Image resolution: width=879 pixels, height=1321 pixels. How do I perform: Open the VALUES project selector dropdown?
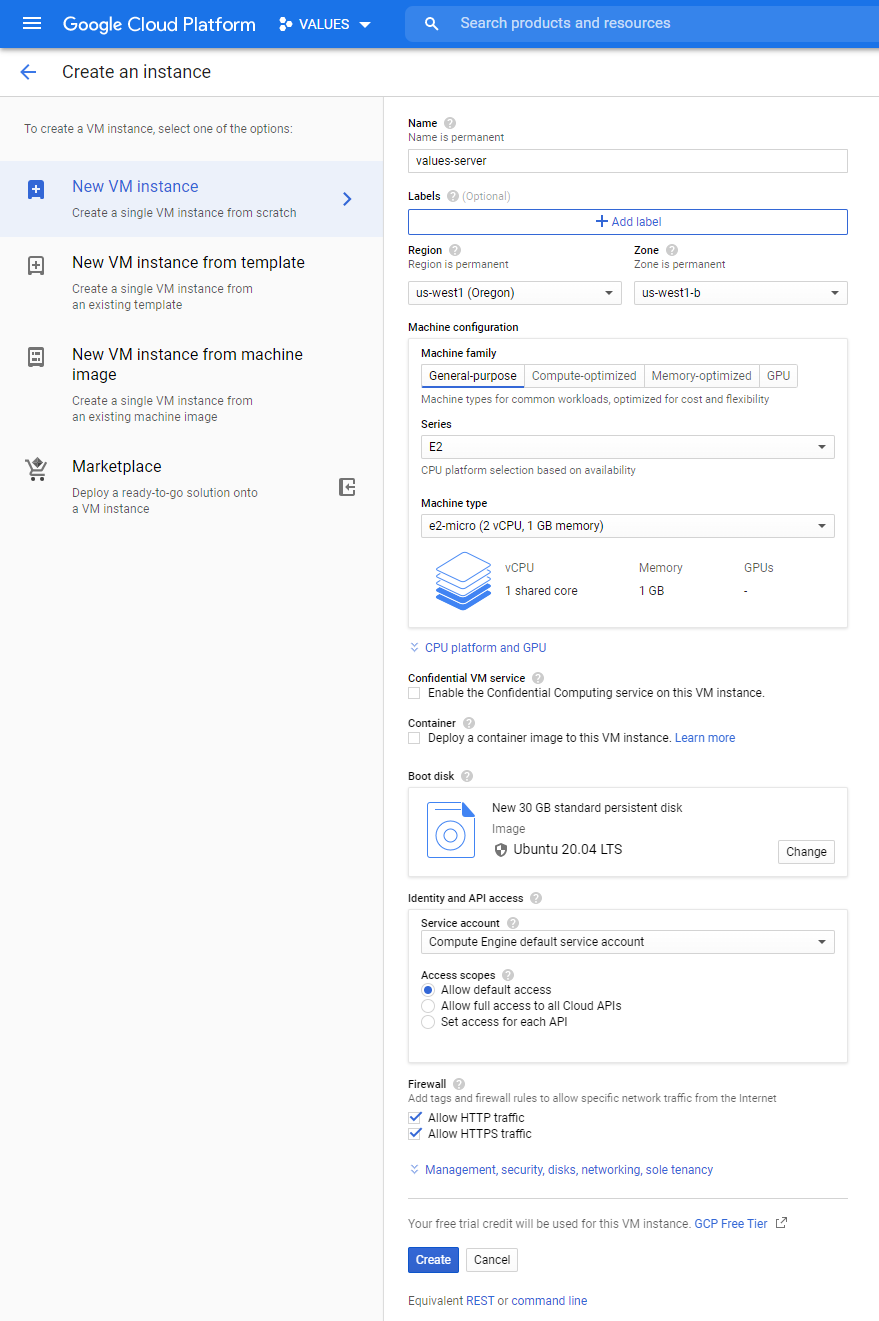point(325,24)
